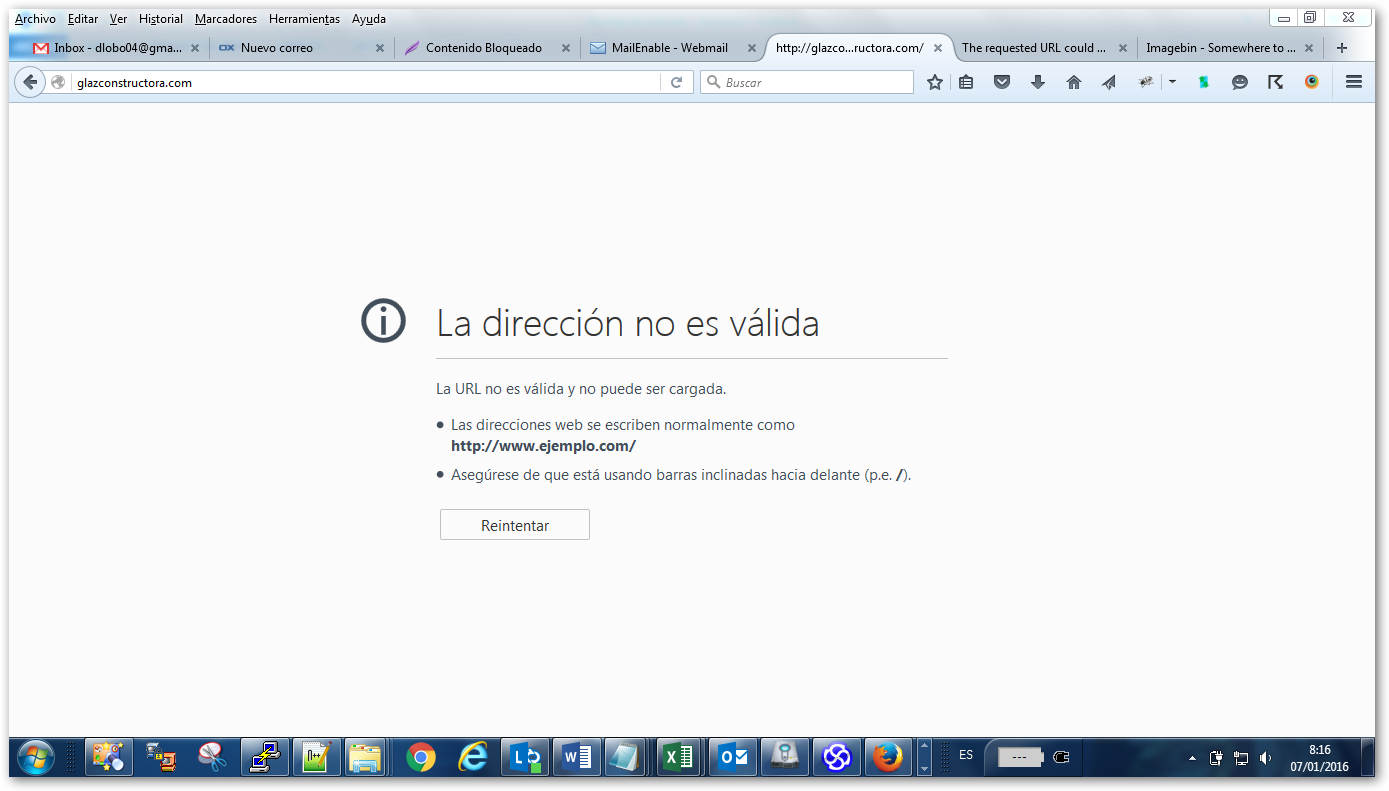Go to the Home page icon

1074,83
